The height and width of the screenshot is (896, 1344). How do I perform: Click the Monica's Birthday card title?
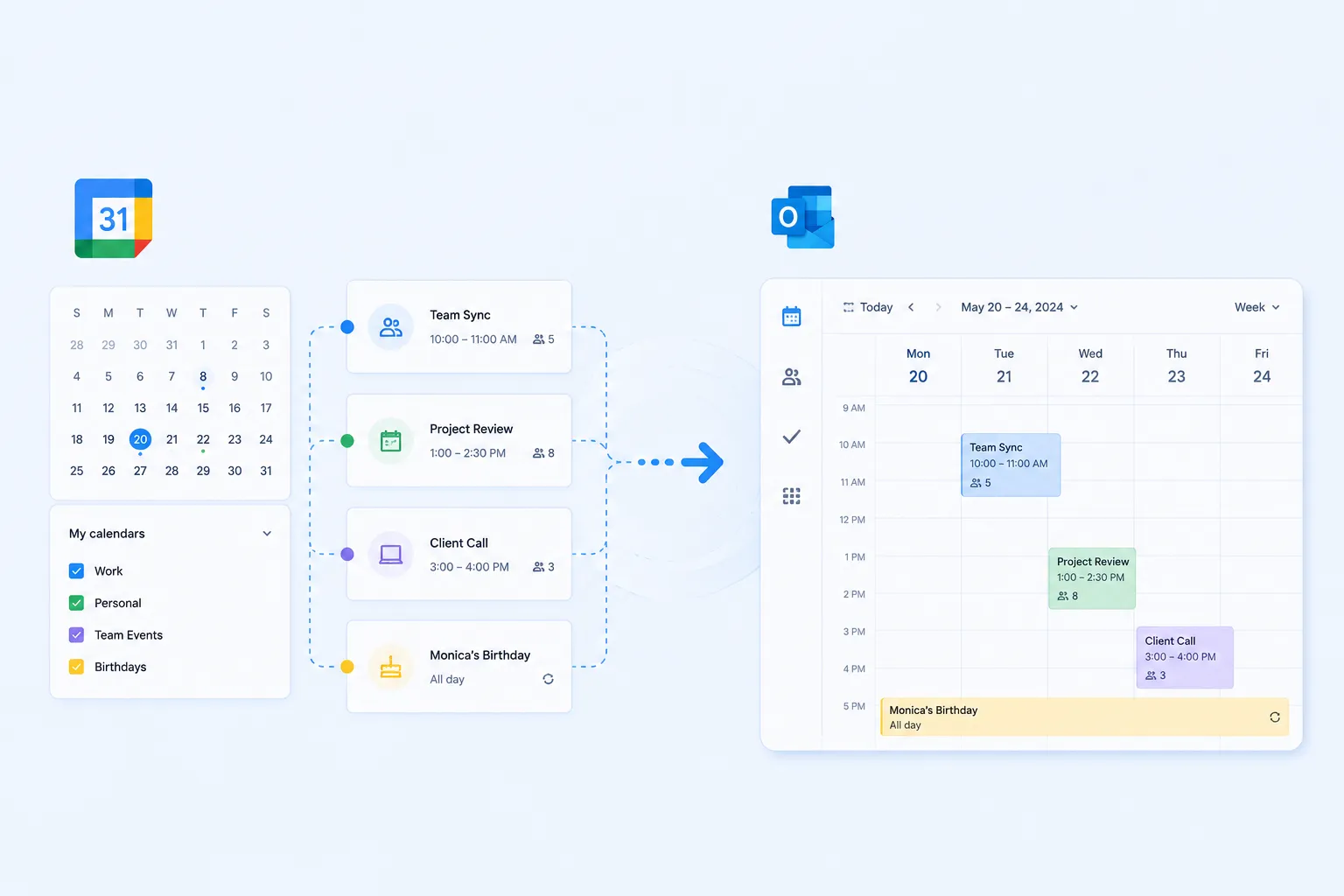tap(479, 655)
